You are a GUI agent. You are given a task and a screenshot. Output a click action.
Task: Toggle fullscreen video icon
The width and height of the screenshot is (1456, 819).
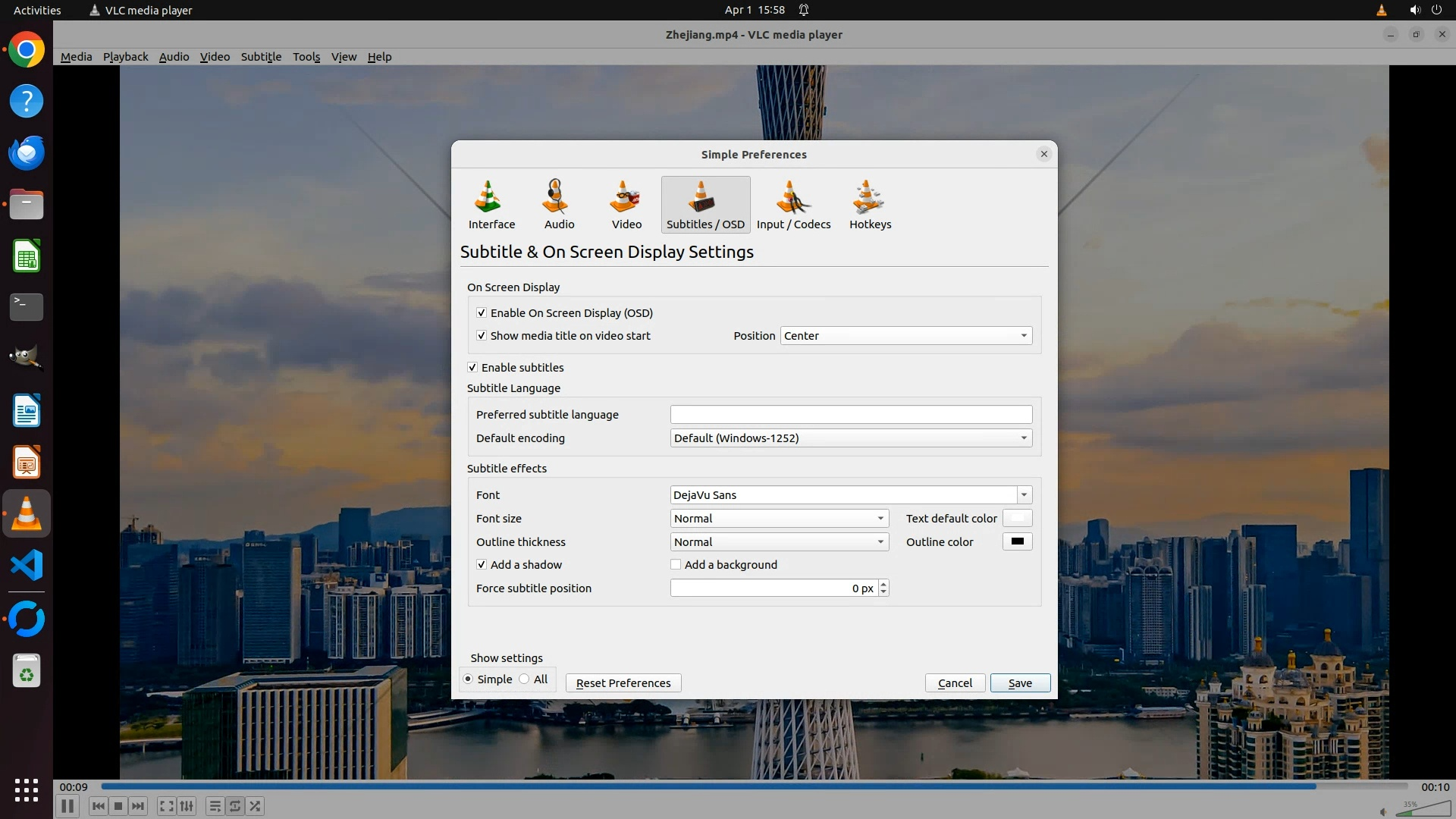pyautogui.click(x=167, y=806)
